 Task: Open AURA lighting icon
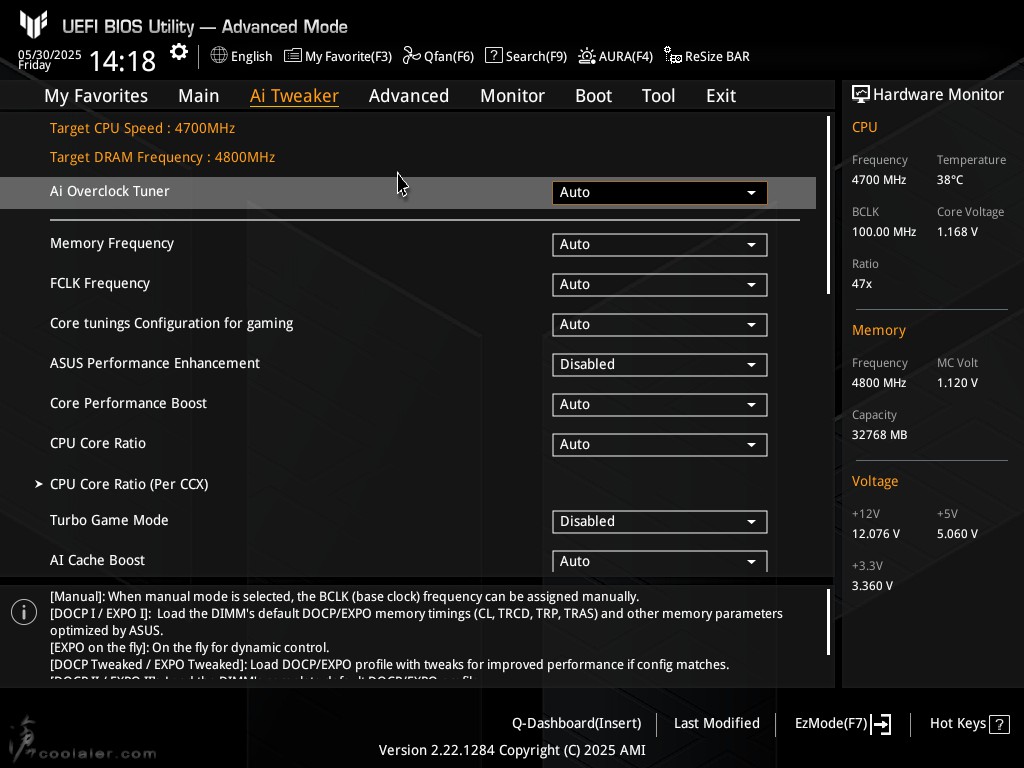pos(586,56)
